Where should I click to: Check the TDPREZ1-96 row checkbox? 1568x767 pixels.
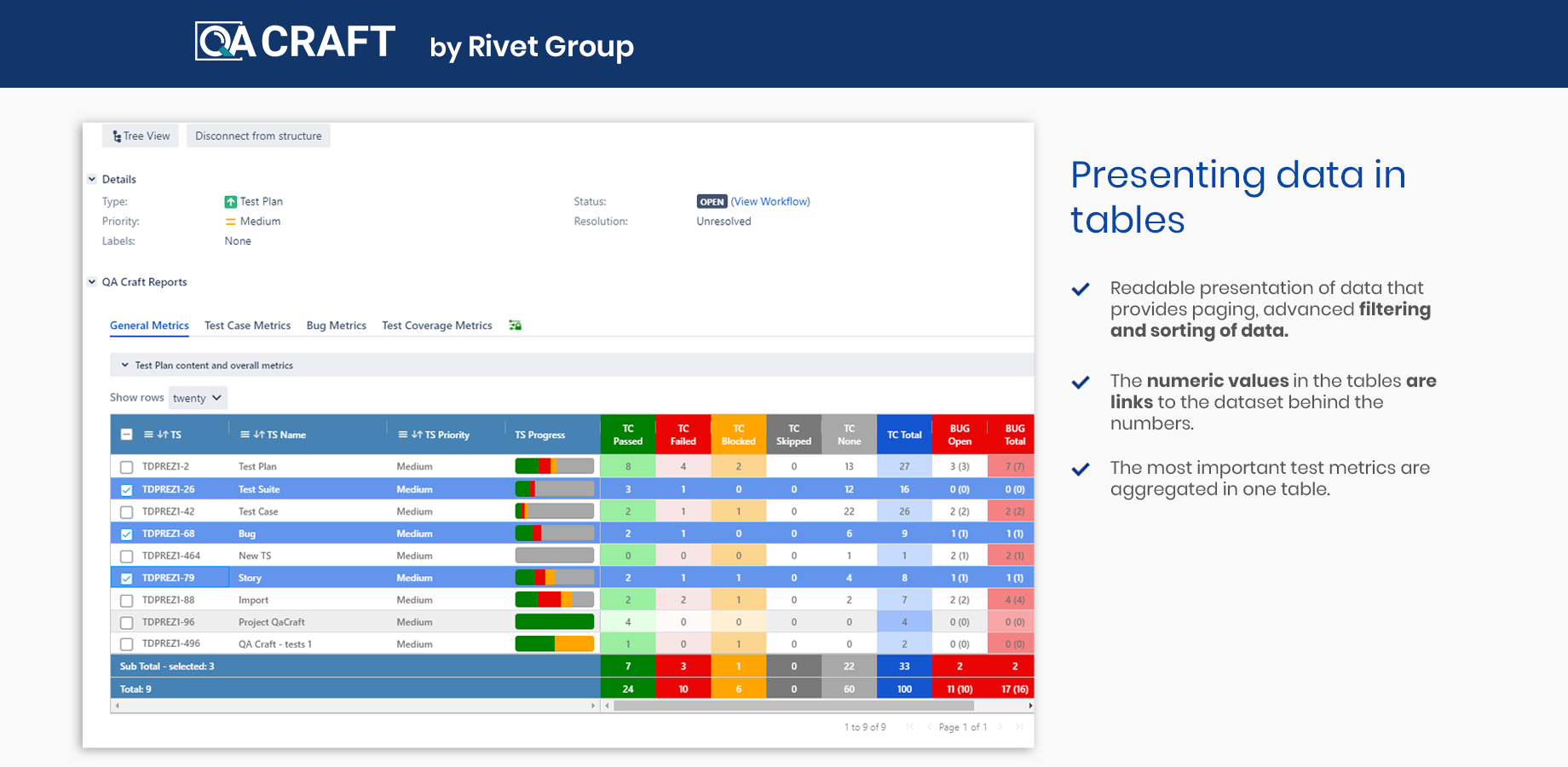[126, 623]
